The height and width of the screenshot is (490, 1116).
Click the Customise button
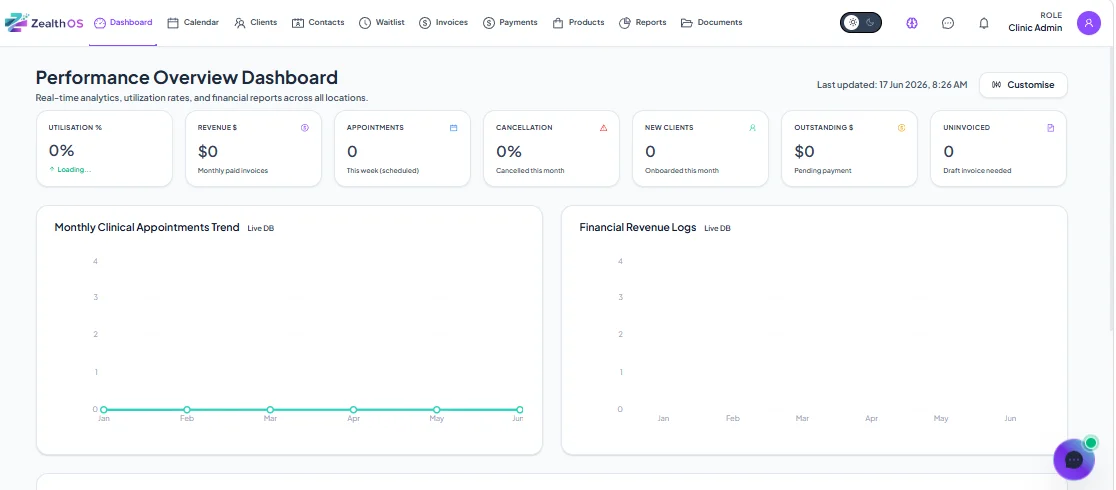1023,85
